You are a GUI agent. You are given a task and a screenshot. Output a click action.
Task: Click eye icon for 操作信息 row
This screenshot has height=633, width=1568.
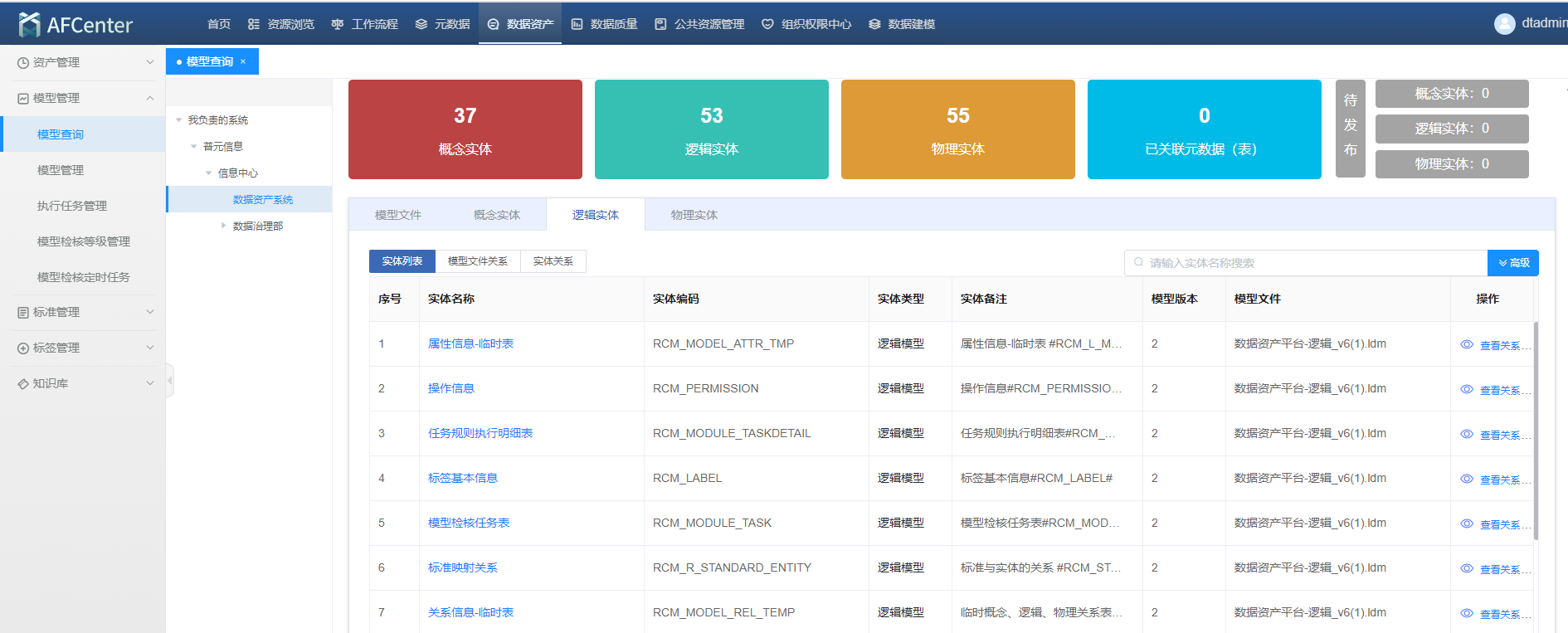1467,390
